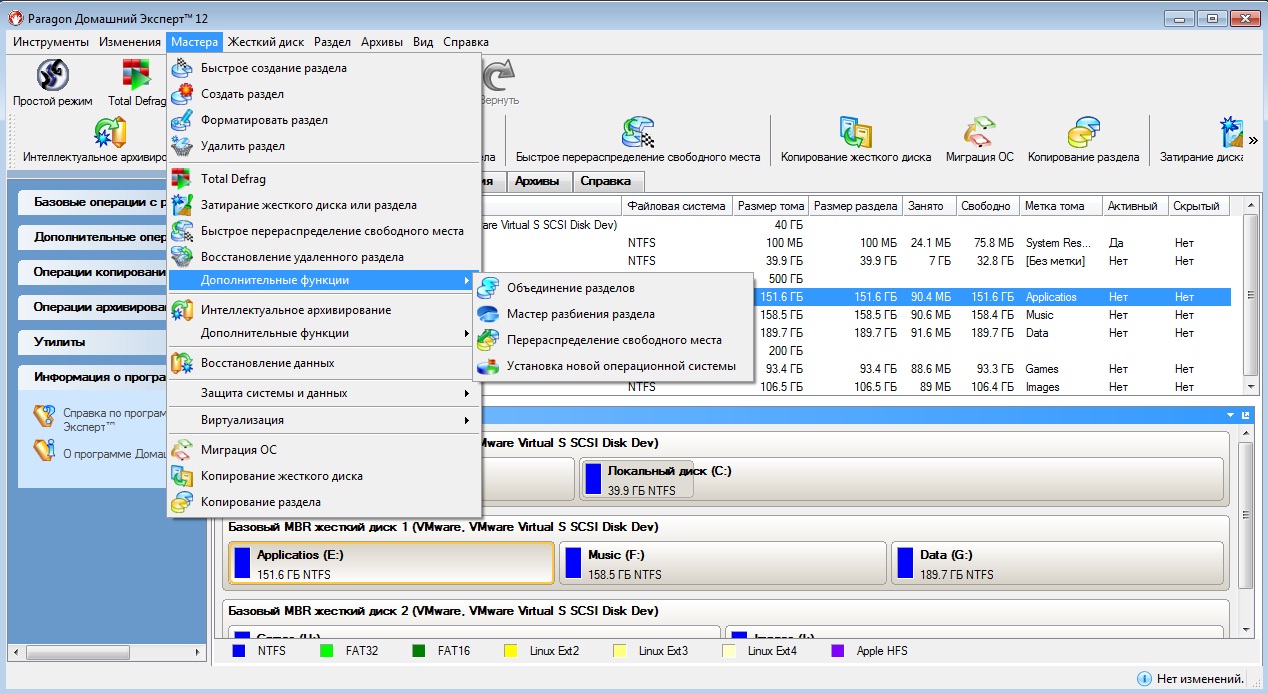This screenshot has height=694, width=1268.
Task: Select the Data (G:) partition block
Action: (1058, 563)
